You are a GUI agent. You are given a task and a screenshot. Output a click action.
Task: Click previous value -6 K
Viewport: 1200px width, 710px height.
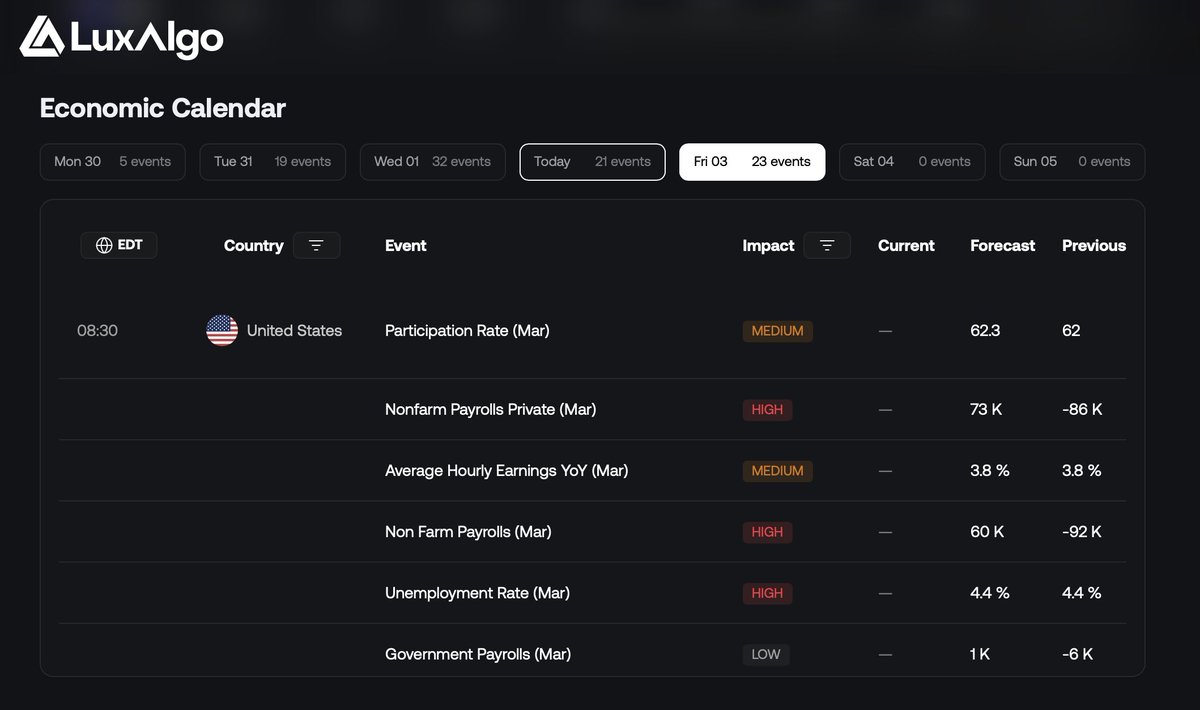(x=1078, y=654)
